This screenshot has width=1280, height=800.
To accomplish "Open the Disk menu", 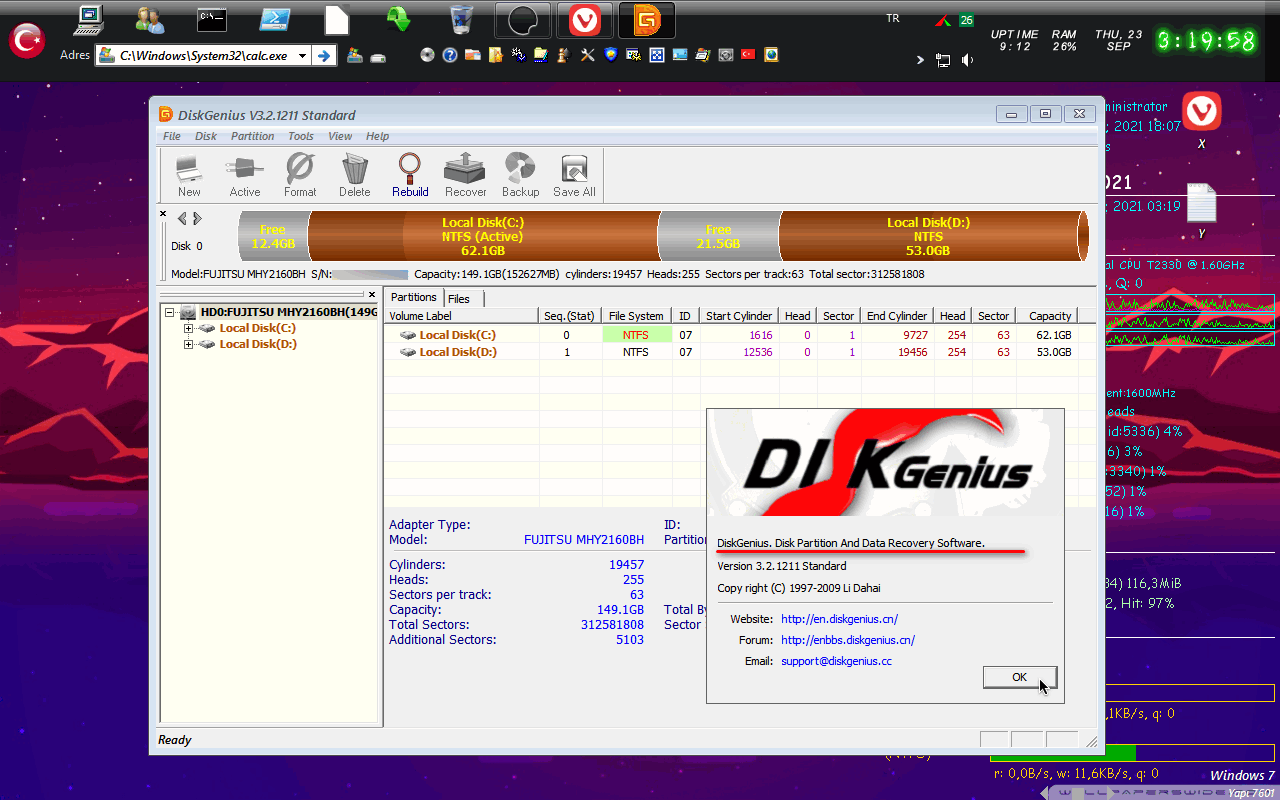I will point(206,136).
